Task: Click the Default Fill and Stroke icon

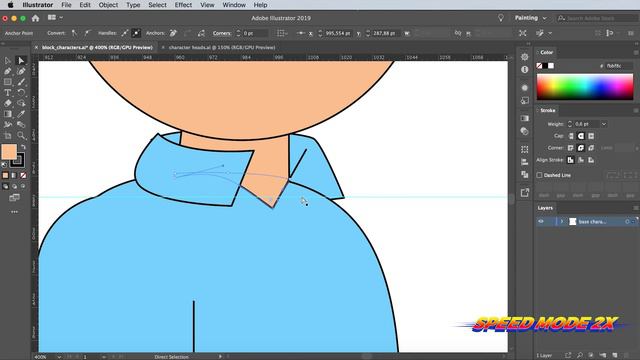Action: pos(4,164)
